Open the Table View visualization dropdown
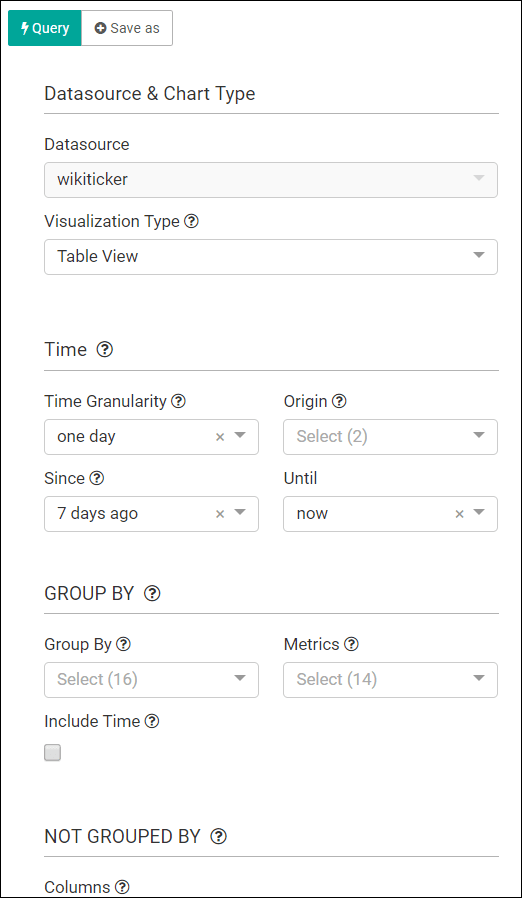 [x=271, y=257]
